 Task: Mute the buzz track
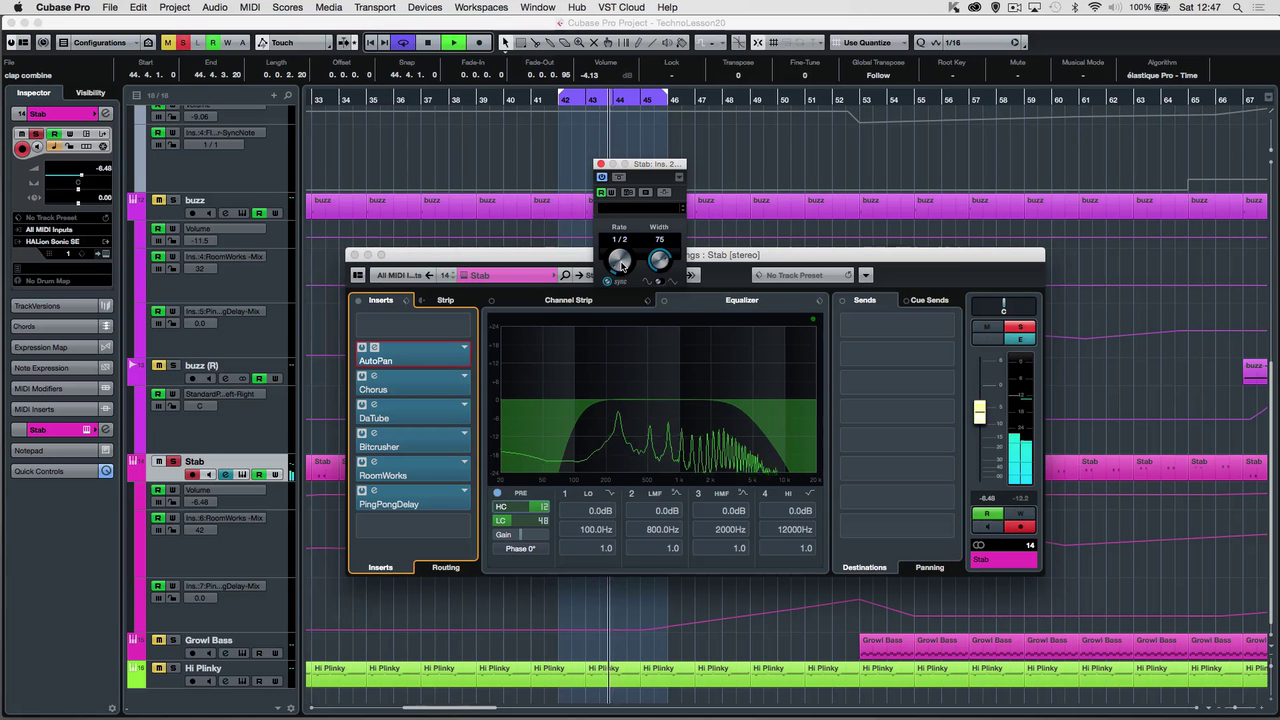pyautogui.click(x=158, y=200)
